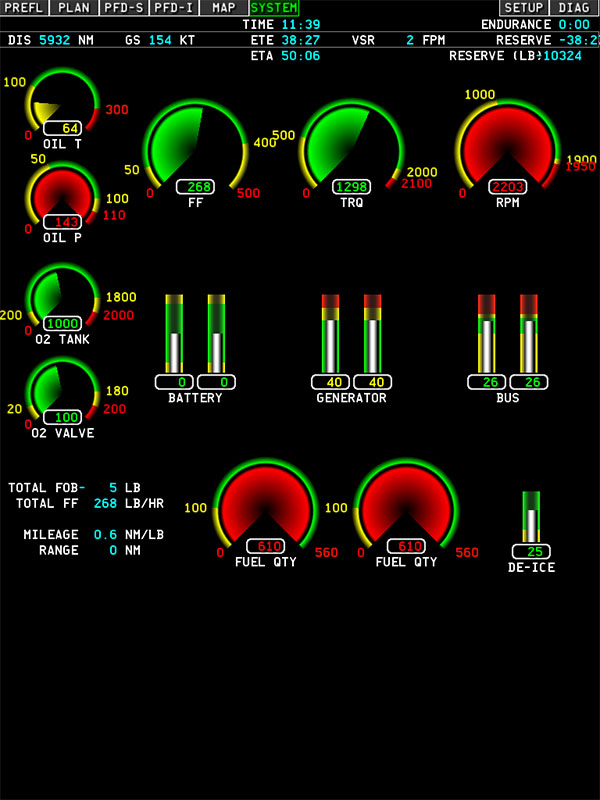Click the right FUEL QTY gauge
This screenshot has height=800, width=600.
tap(406, 505)
